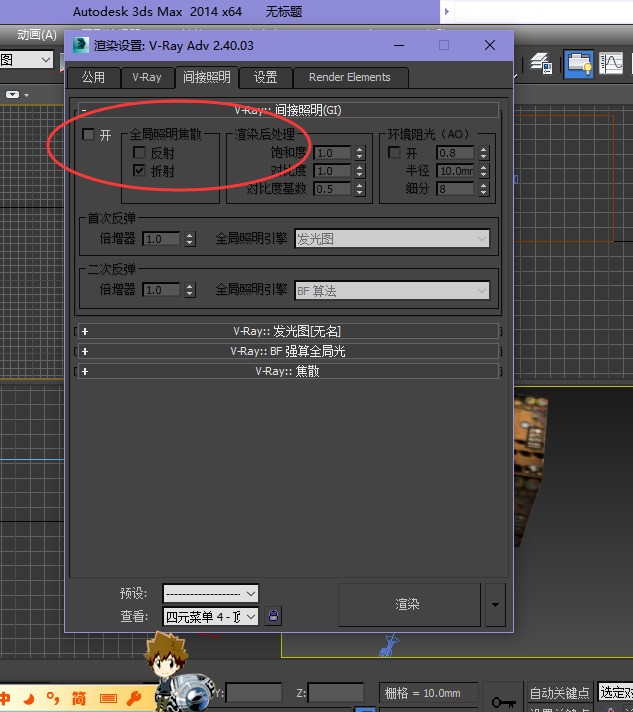Switch to the 公用 tab
Image resolution: width=633 pixels, height=712 pixels.
pos(94,78)
